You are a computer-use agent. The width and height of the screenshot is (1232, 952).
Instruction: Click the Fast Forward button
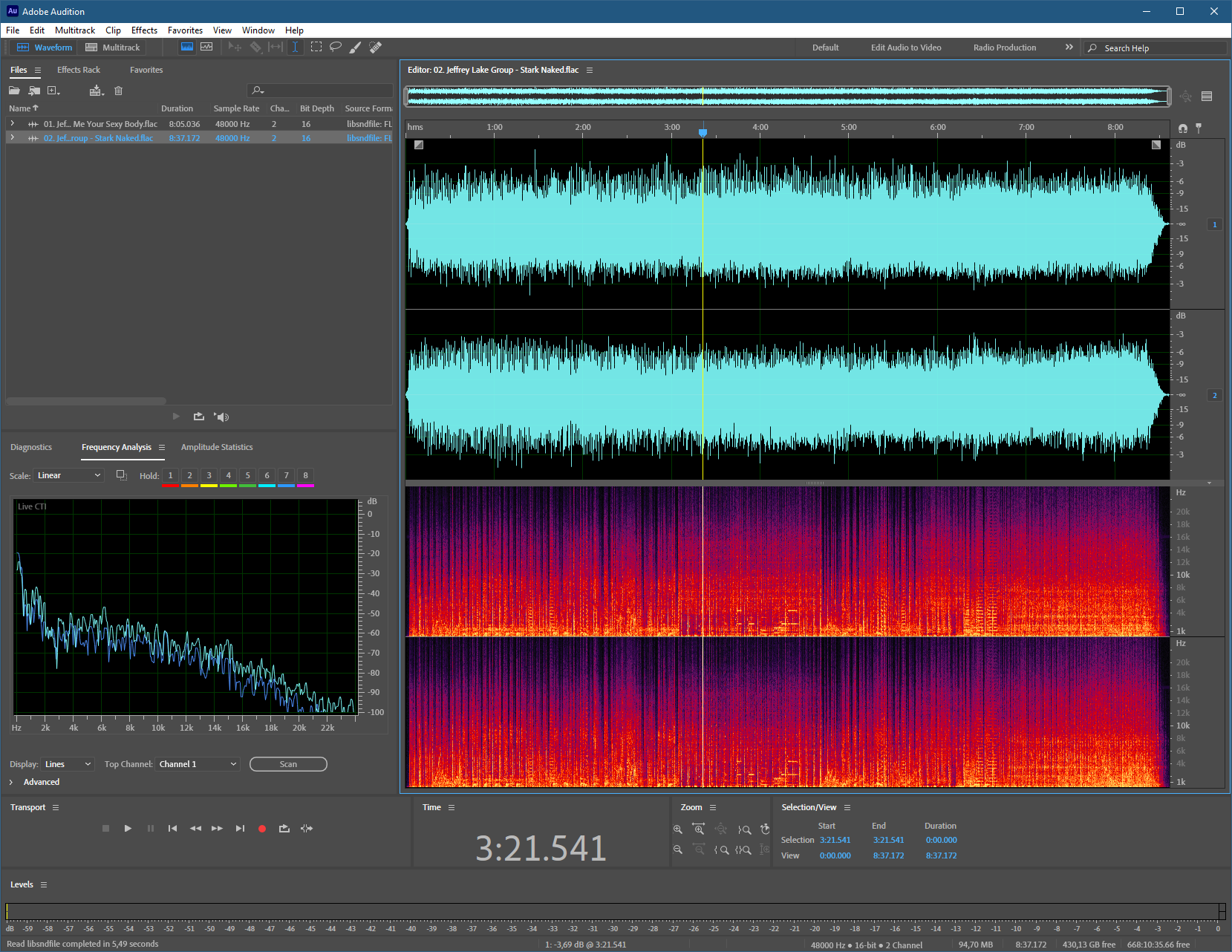pyautogui.click(x=217, y=828)
